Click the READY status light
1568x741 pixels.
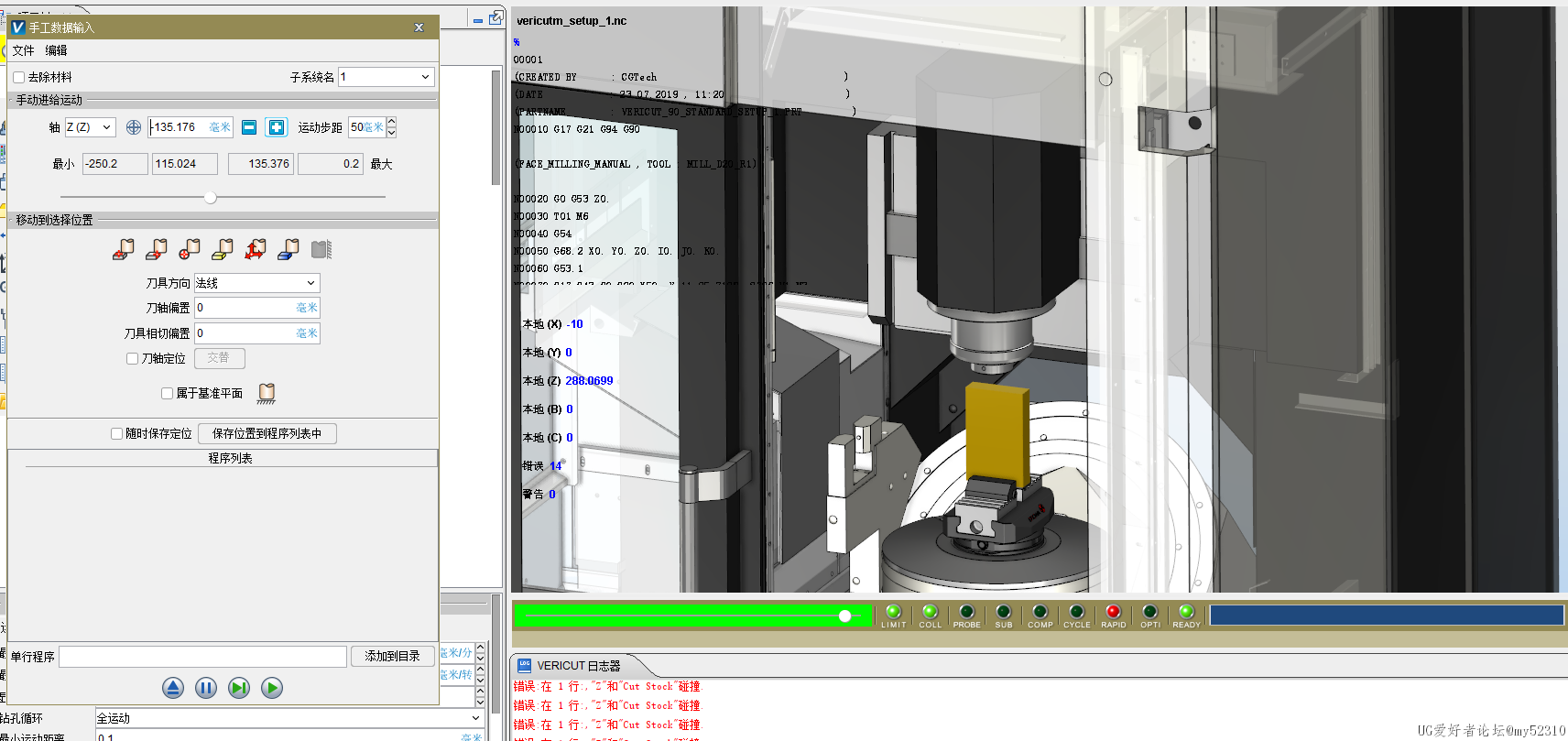(1187, 612)
